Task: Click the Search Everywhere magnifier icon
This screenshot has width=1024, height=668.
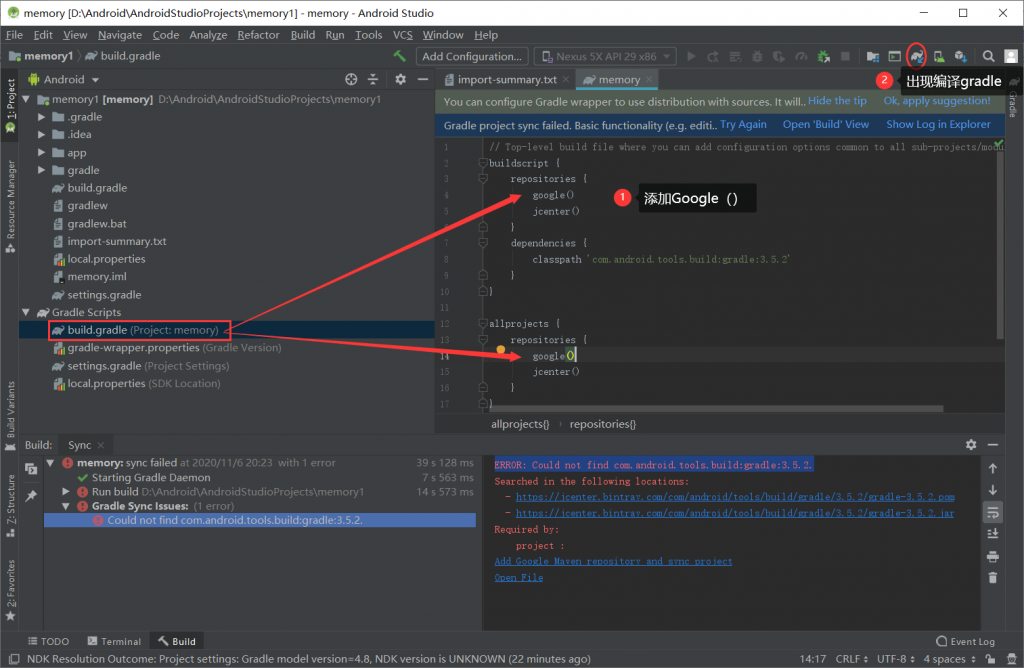Action: pyautogui.click(x=989, y=56)
